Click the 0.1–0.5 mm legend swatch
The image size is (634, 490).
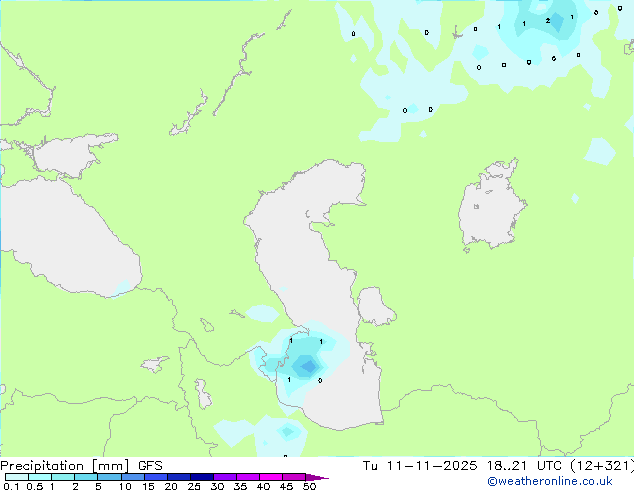[17, 477]
